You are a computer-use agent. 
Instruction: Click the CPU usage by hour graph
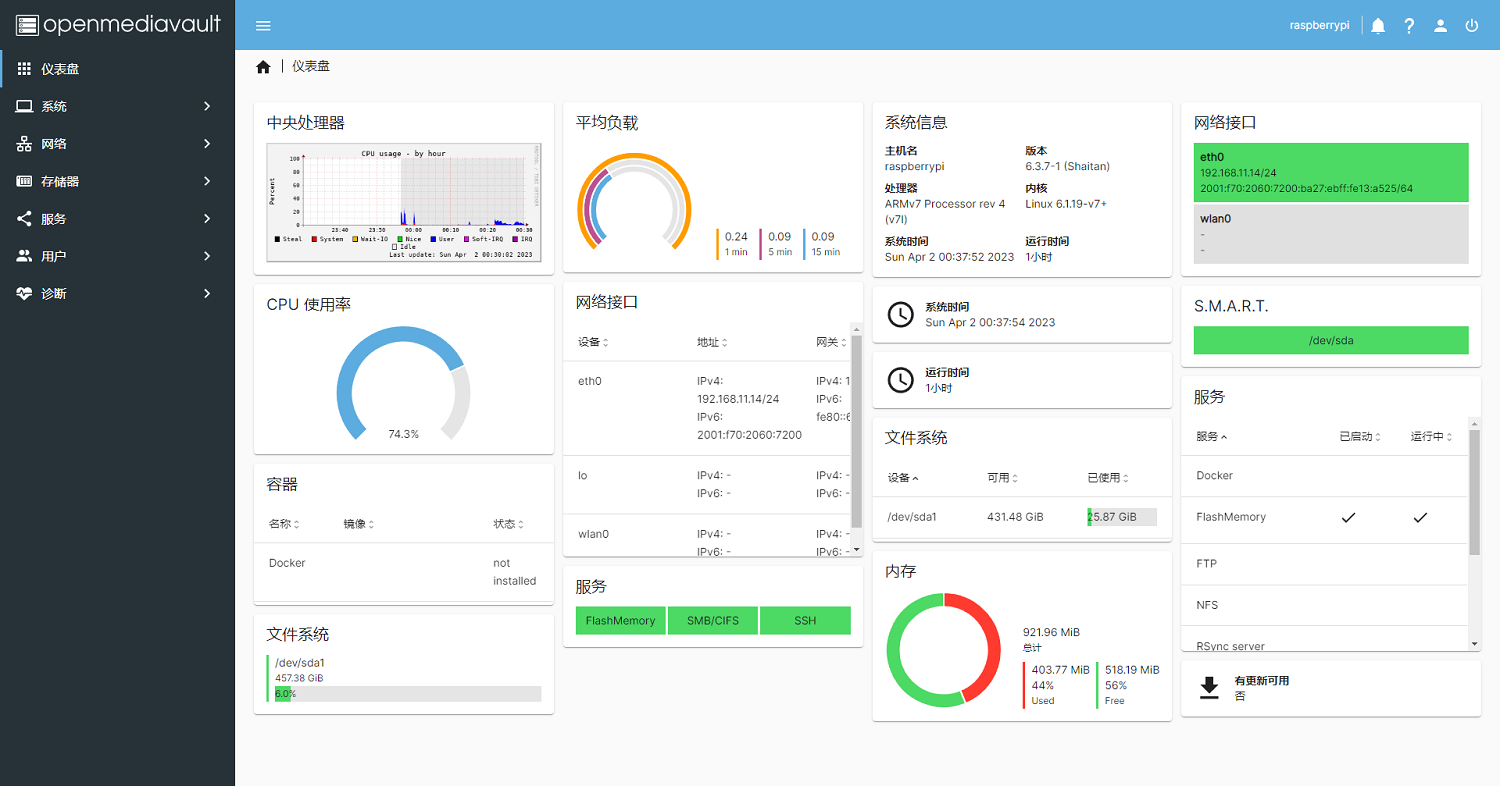403,203
